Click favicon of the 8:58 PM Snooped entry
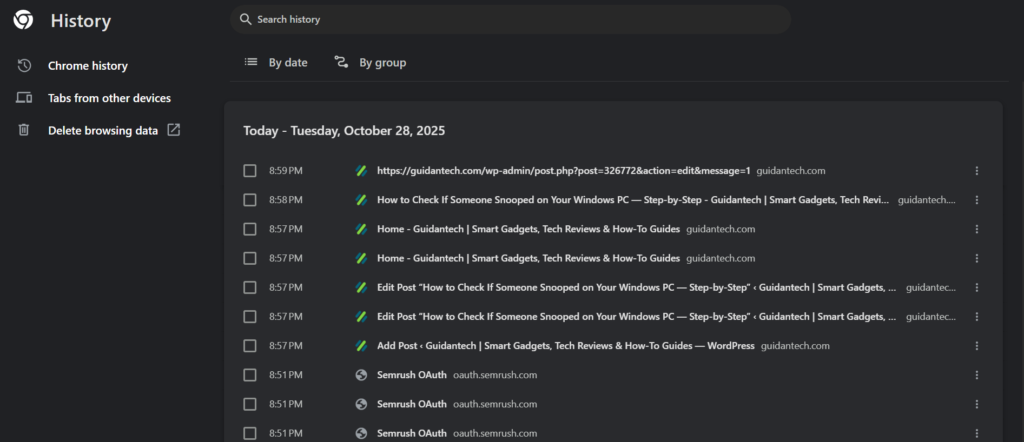 [361, 200]
